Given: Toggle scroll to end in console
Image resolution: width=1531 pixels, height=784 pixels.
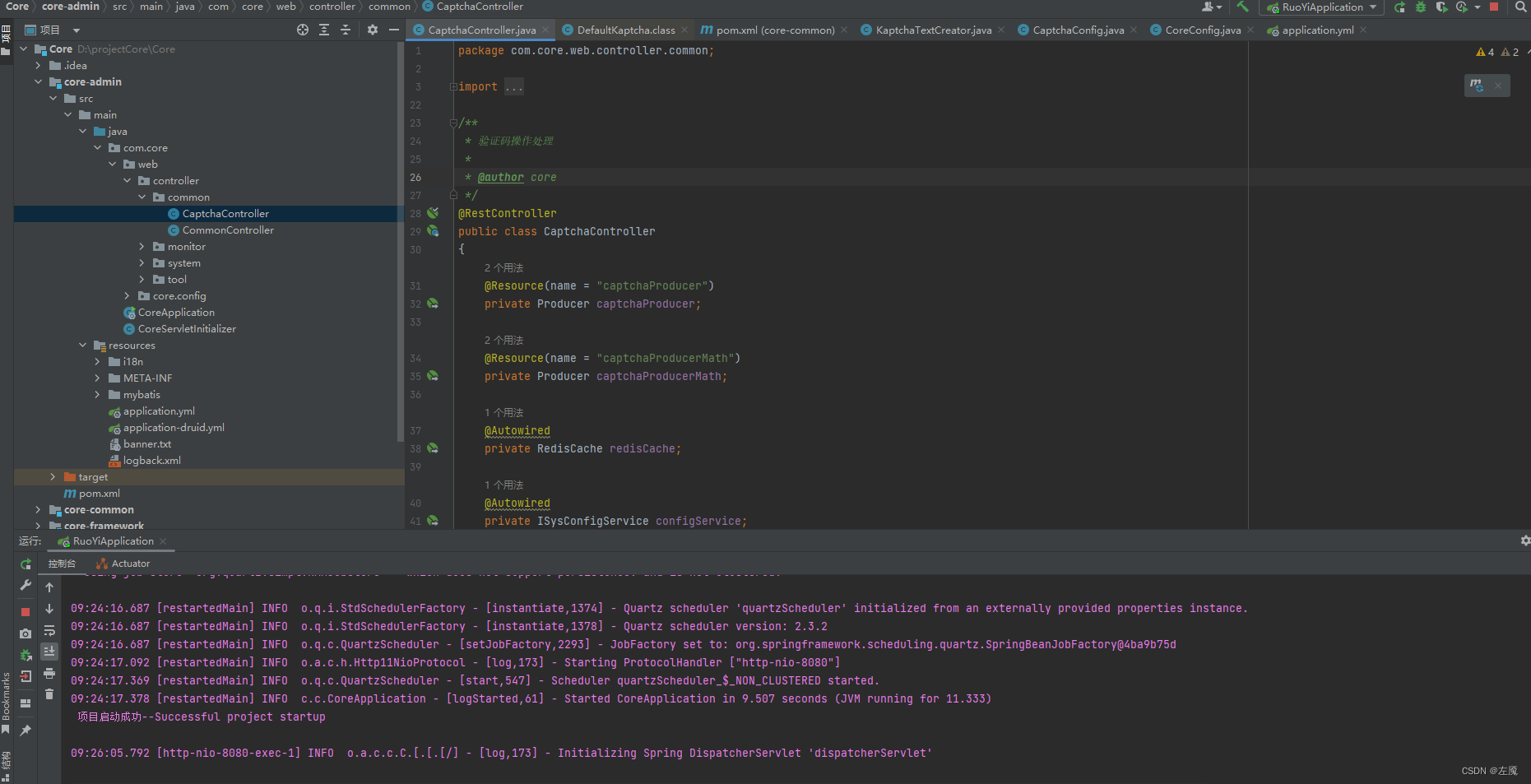Looking at the screenshot, I should (49, 652).
